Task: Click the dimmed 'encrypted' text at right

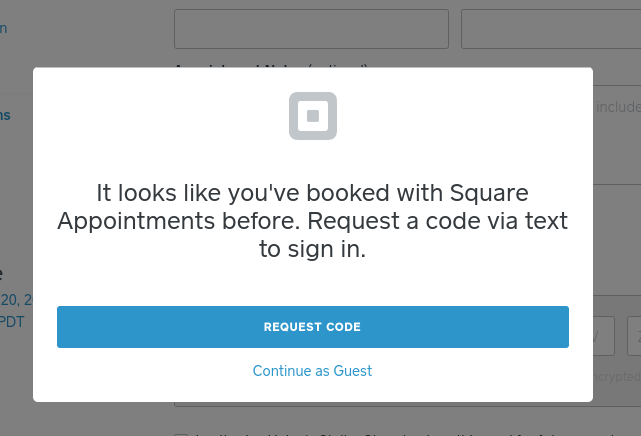Action: (617, 376)
